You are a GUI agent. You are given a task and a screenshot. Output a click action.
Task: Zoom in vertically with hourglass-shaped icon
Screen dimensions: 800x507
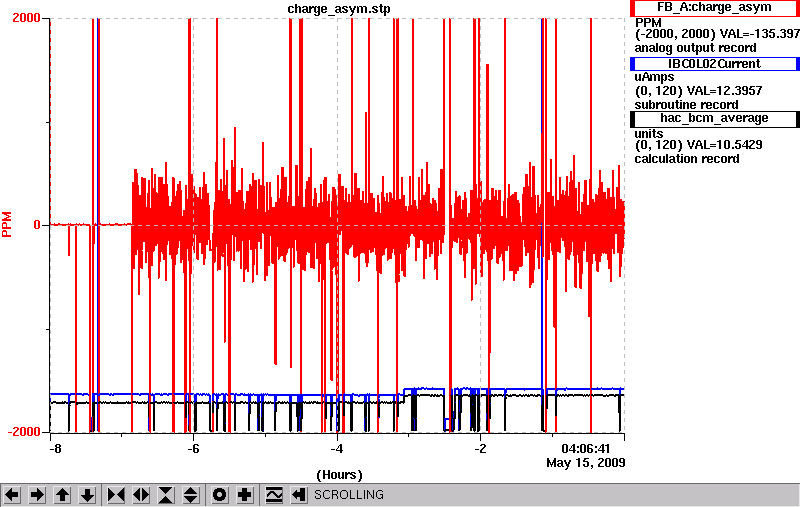coord(166,495)
